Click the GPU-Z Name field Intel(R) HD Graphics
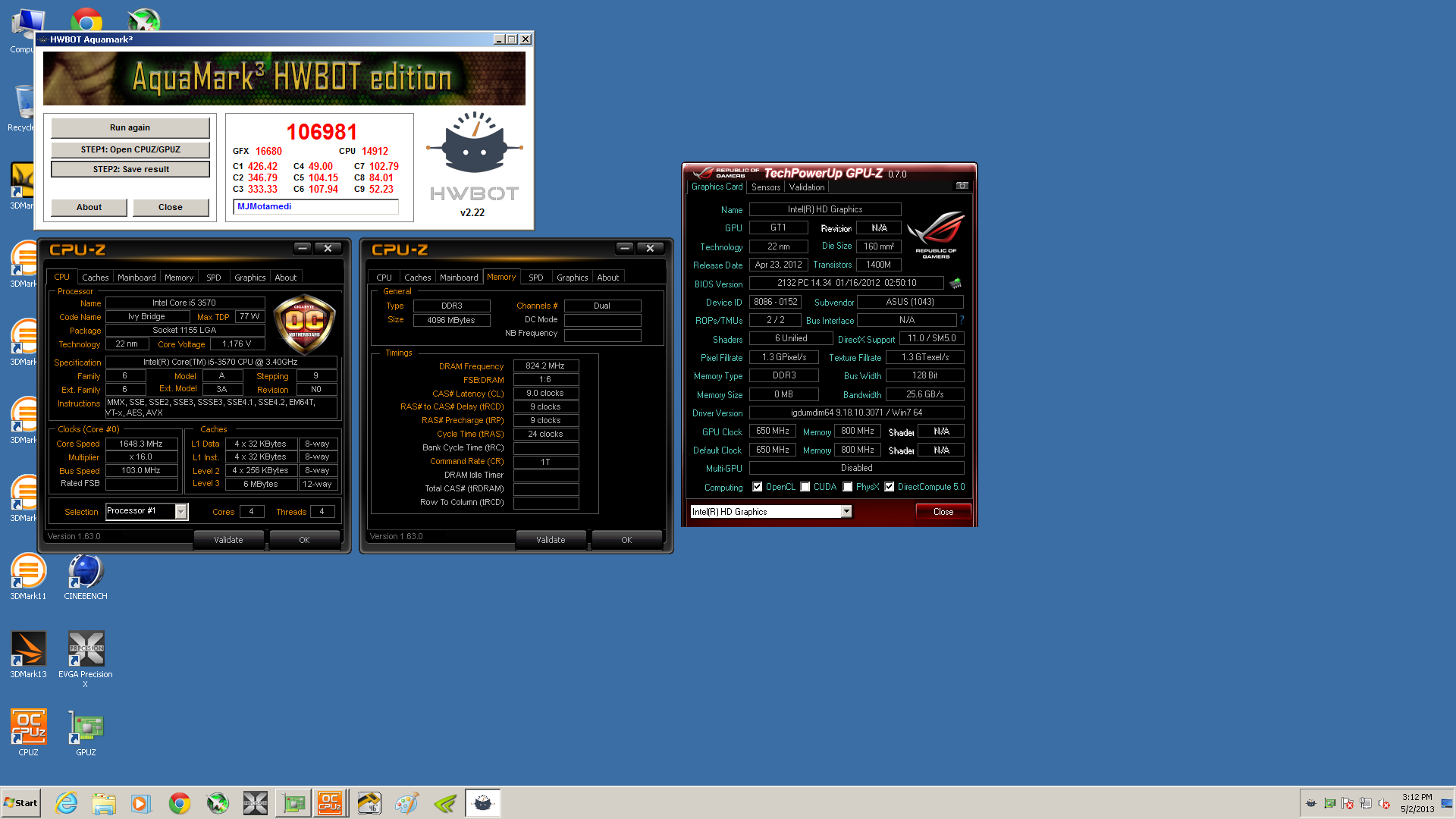This screenshot has width=1456, height=819. tap(825, 209)
